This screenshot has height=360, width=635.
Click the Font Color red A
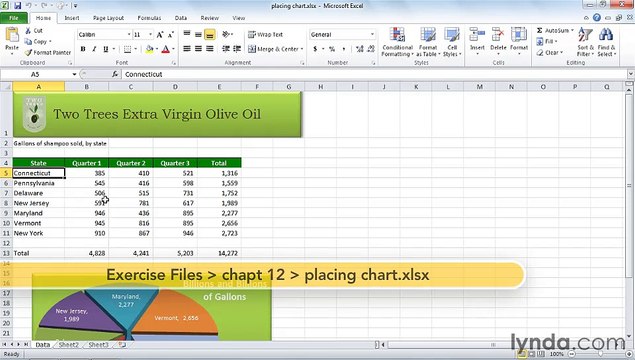pyautogui.click(x=166, y=49)
